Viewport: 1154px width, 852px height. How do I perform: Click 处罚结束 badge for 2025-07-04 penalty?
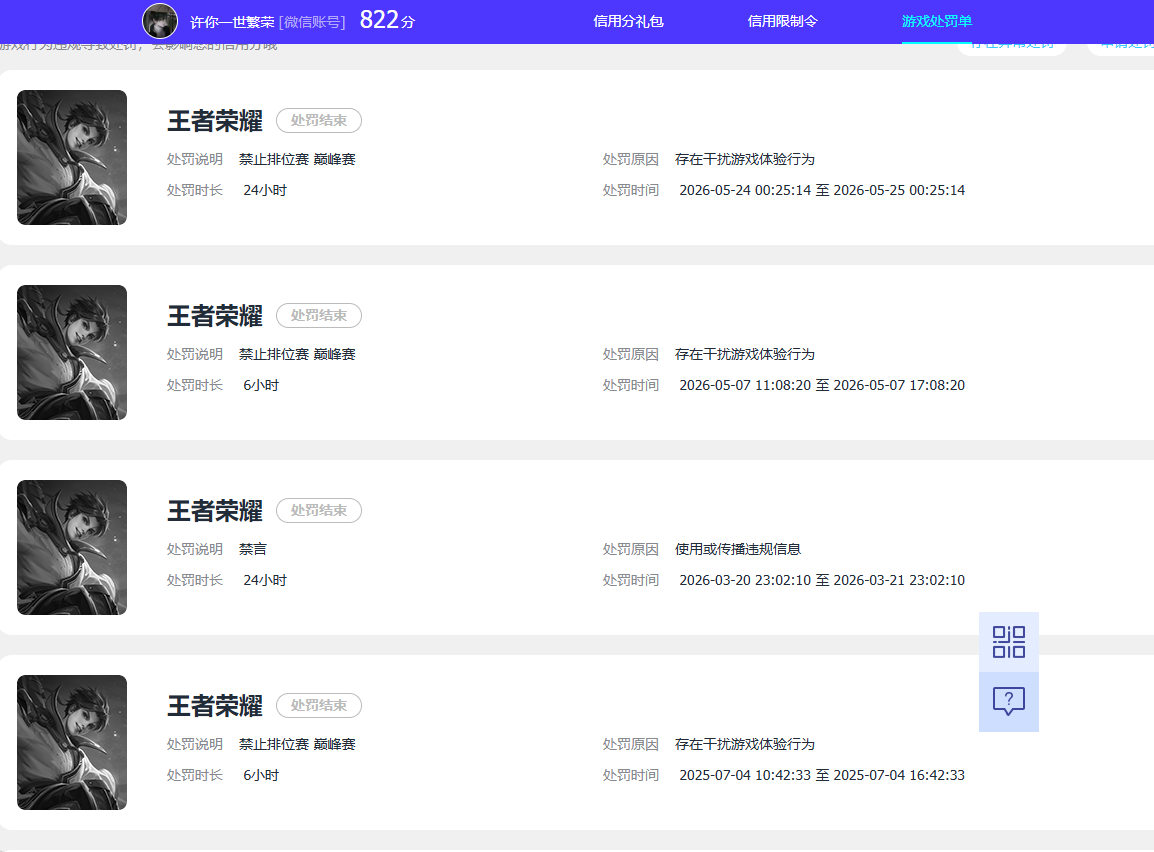pos(319,706)
